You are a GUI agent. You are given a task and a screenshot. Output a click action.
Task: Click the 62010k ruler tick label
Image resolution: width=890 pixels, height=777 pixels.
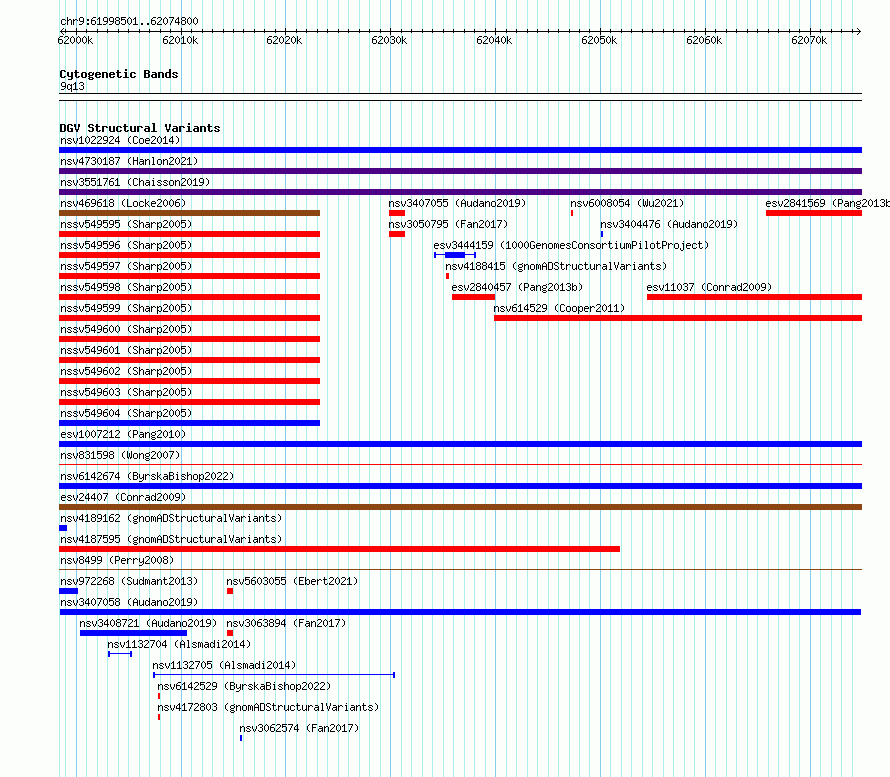(180, 40)
